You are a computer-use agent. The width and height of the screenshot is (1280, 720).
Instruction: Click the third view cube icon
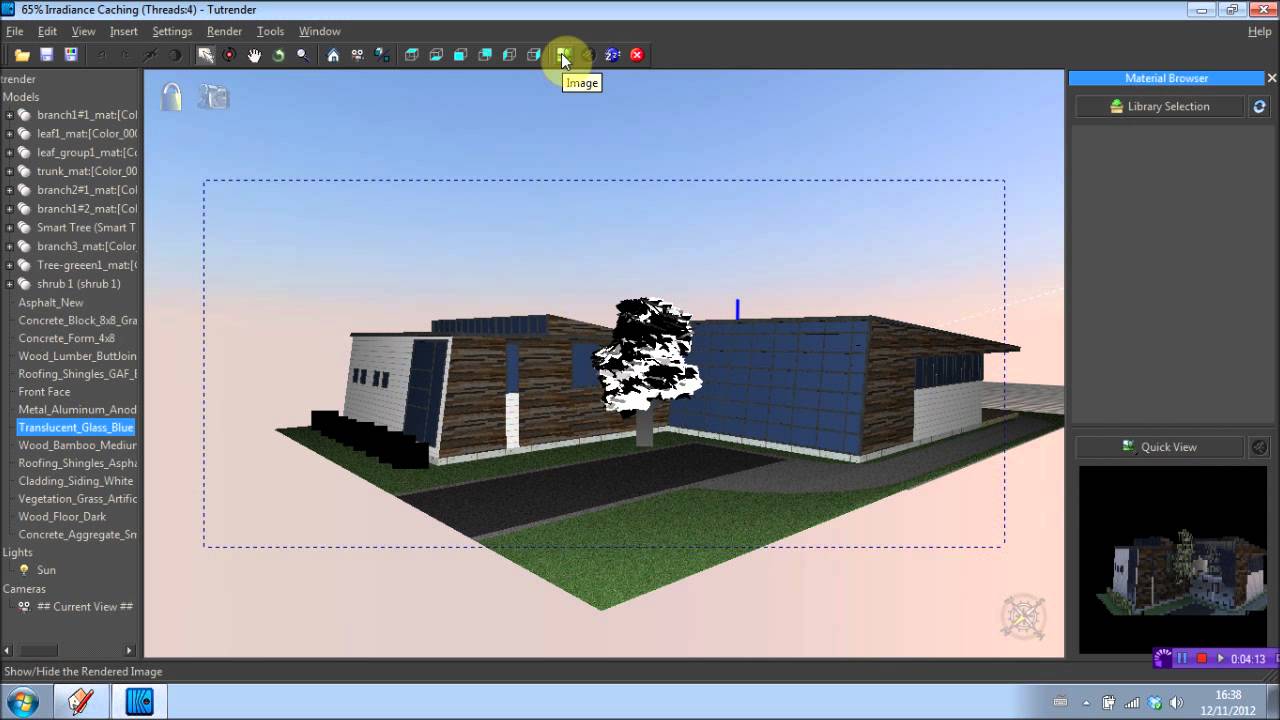click(x=460, y=55)
